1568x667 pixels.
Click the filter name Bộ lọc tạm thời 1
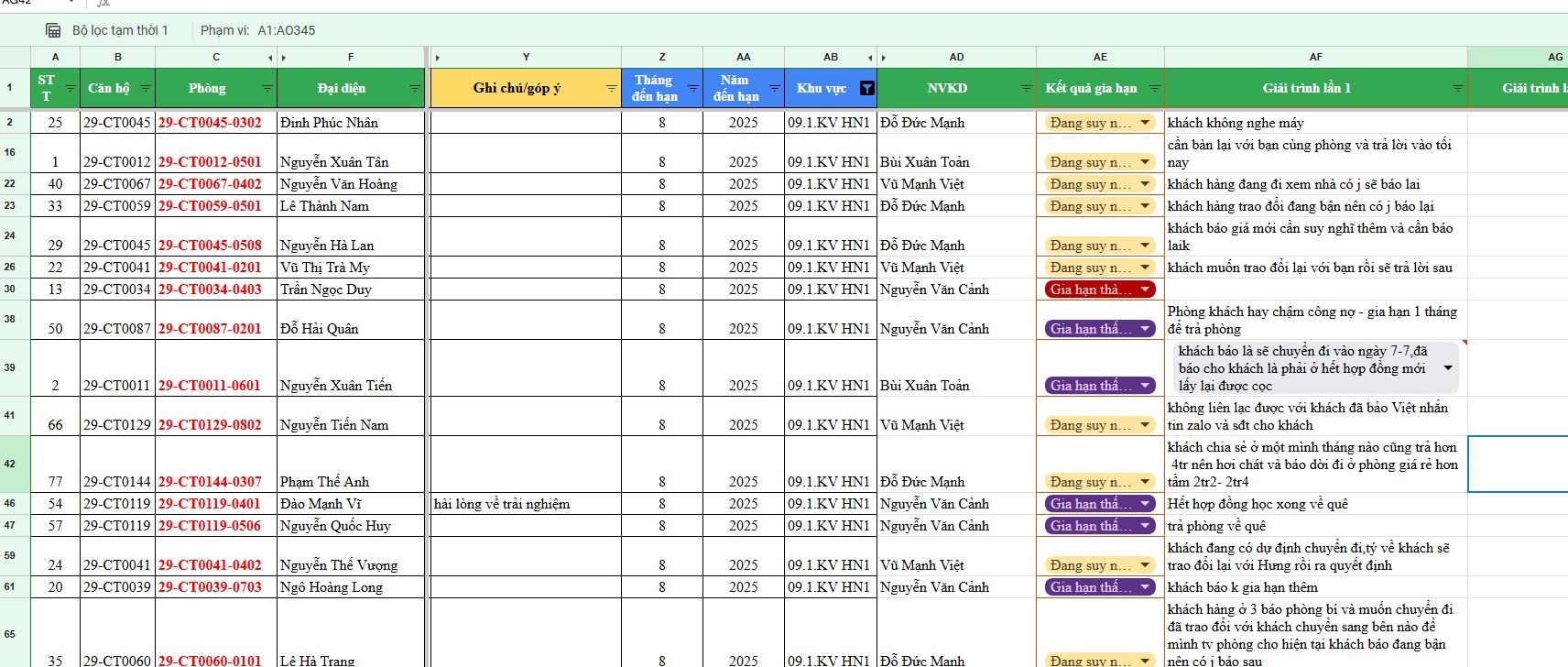[x=120, y=30]
